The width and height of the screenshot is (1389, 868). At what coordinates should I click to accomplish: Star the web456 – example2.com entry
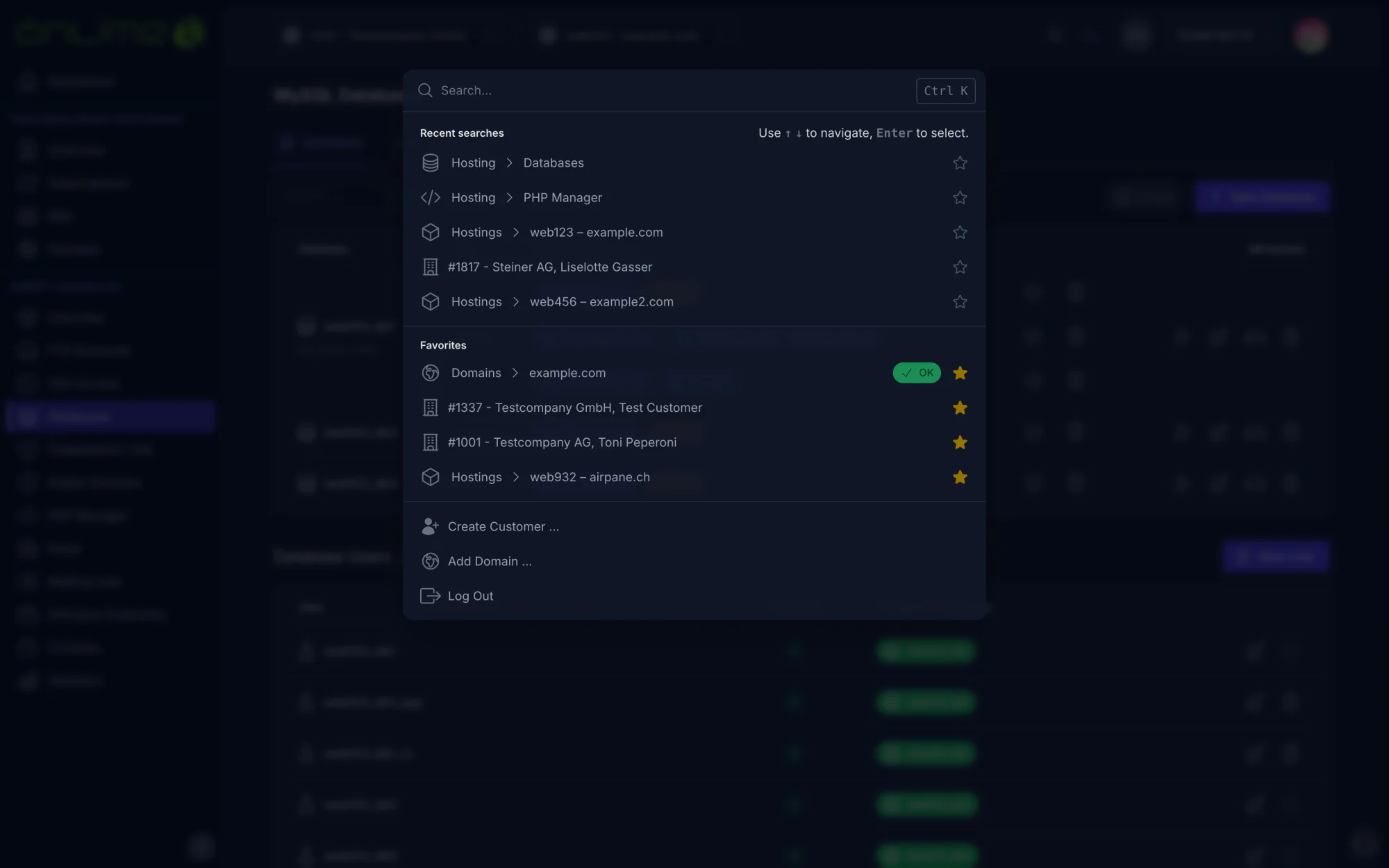[x=960, y=302]
